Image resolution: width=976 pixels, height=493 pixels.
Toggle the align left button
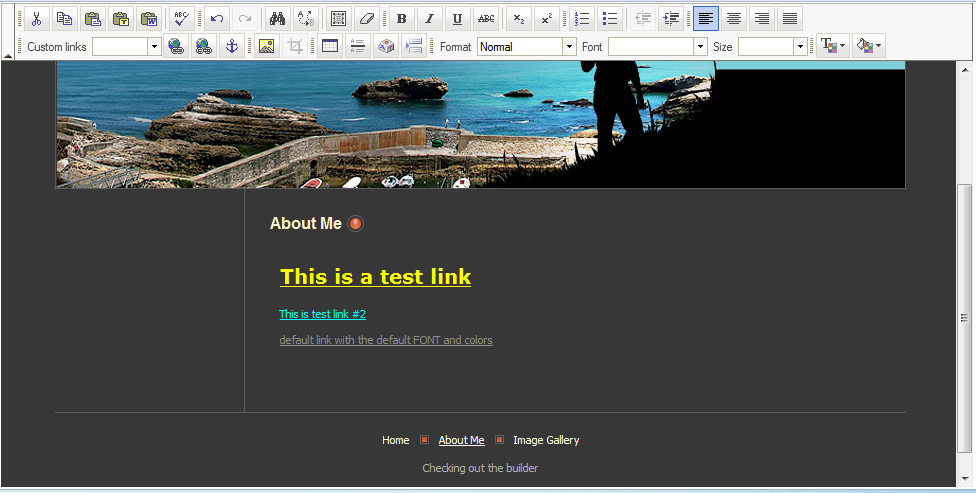coord(706,18)
